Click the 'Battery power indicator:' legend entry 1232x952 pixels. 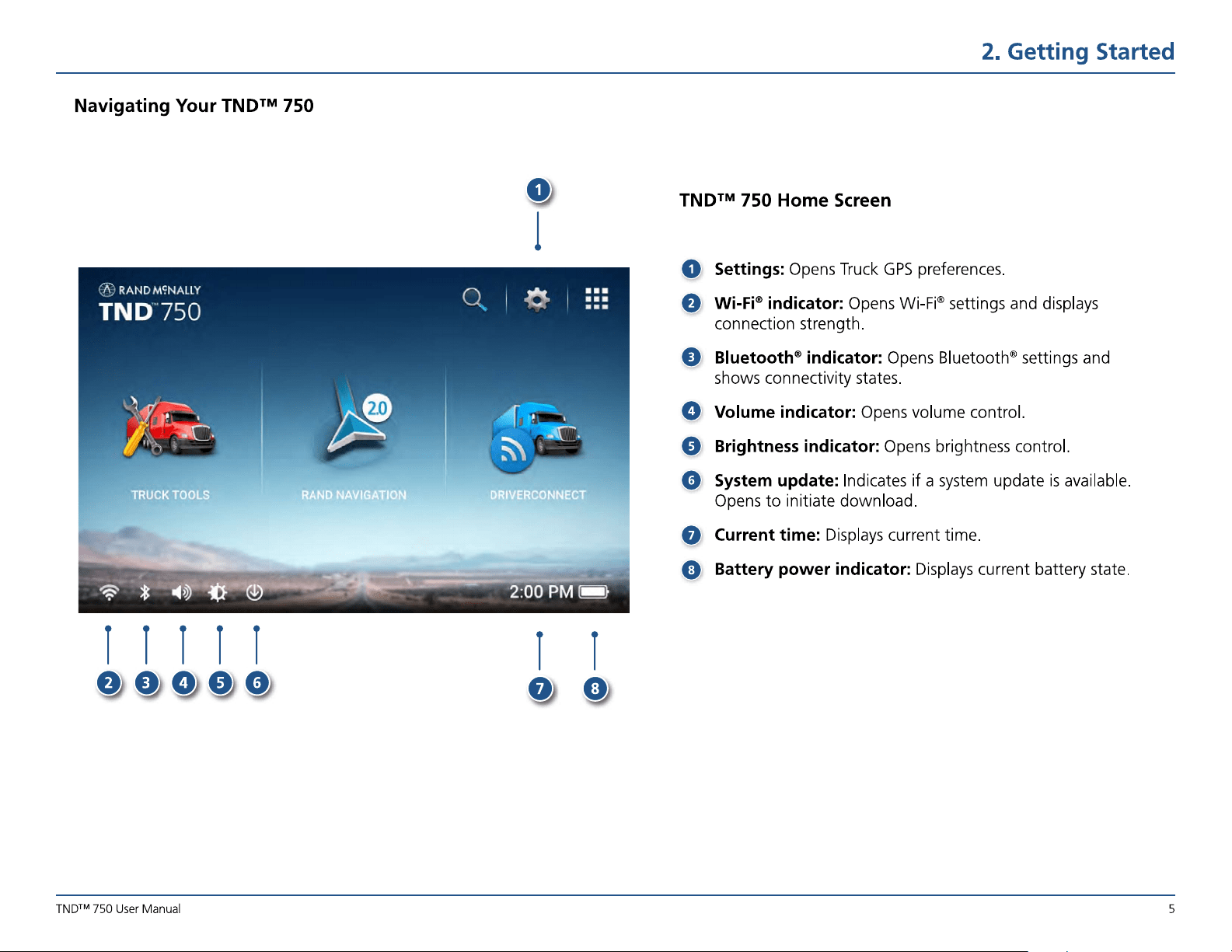tap(812, 570)
